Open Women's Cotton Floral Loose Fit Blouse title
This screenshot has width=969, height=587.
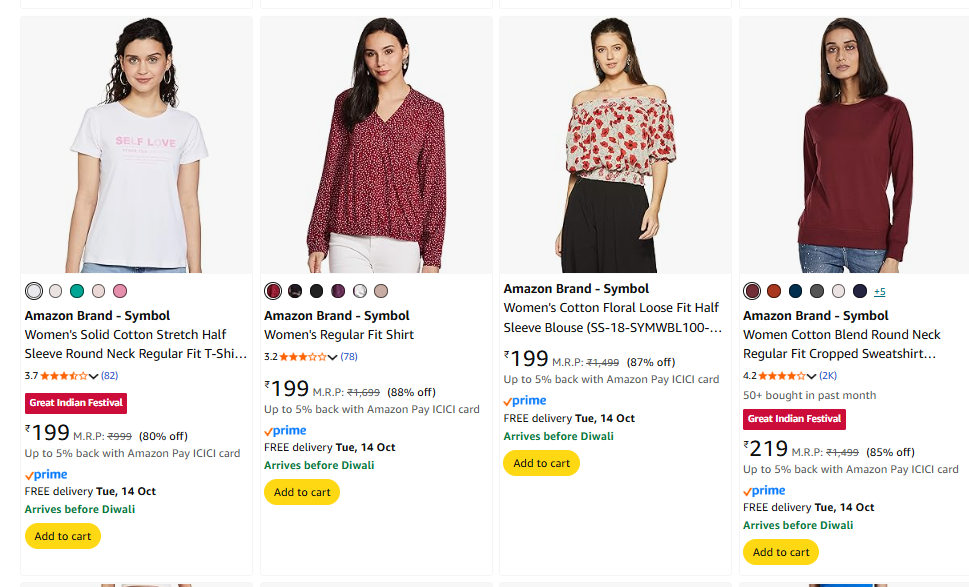coord(611,308)
